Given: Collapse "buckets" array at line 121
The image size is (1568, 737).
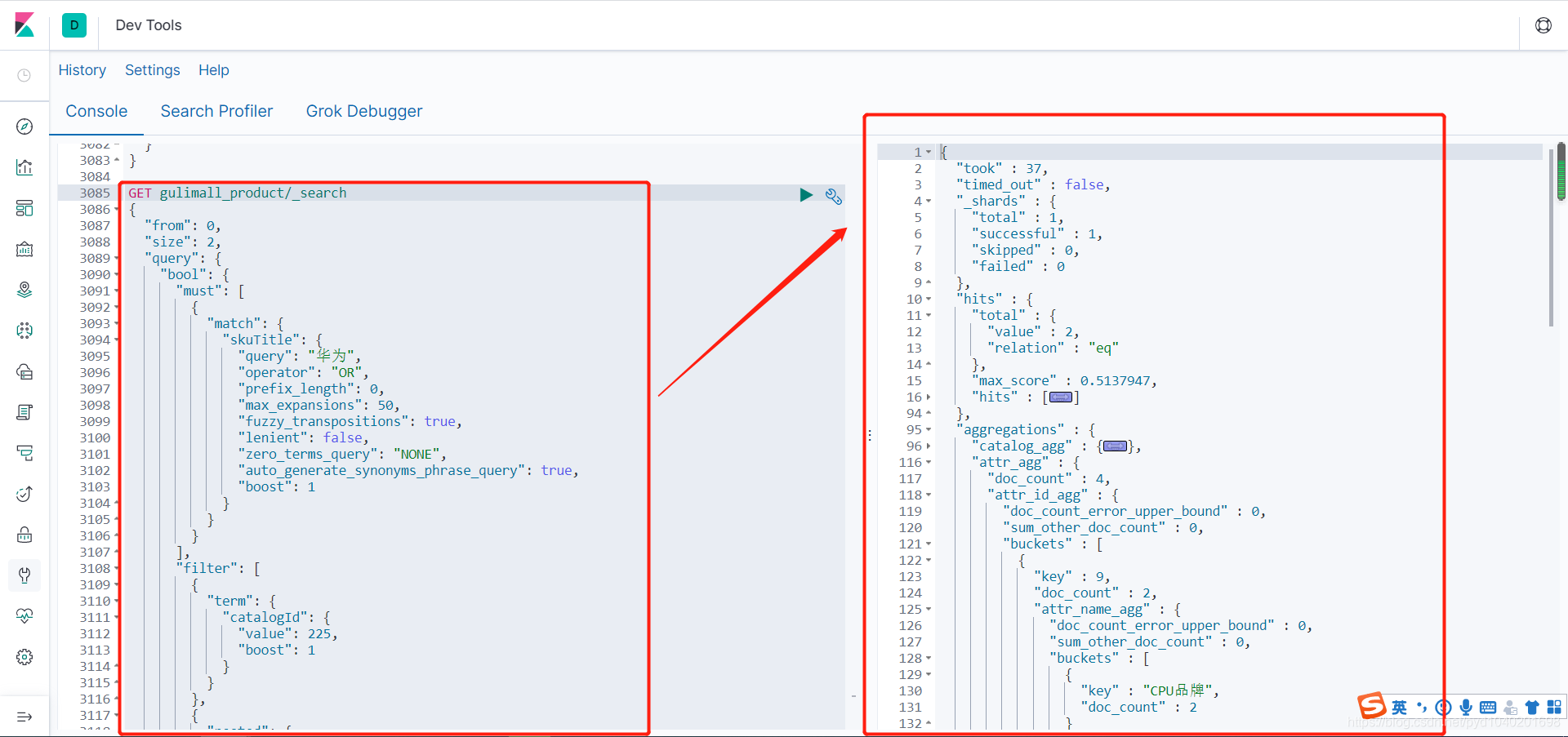Looking at the screenshot, I should 929,544.
